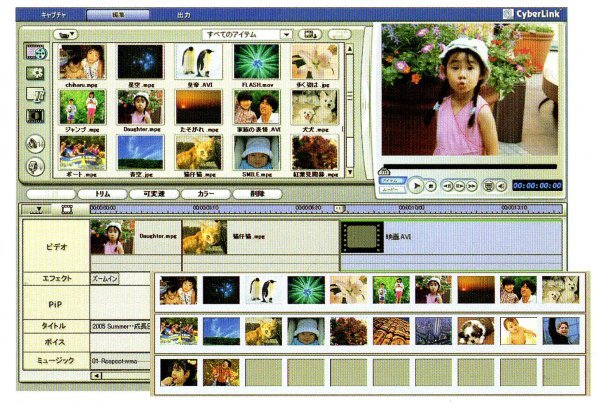Switch to the キャプチャ tab
The width and height of the screenshot is (600, 405).
[53, 15]
